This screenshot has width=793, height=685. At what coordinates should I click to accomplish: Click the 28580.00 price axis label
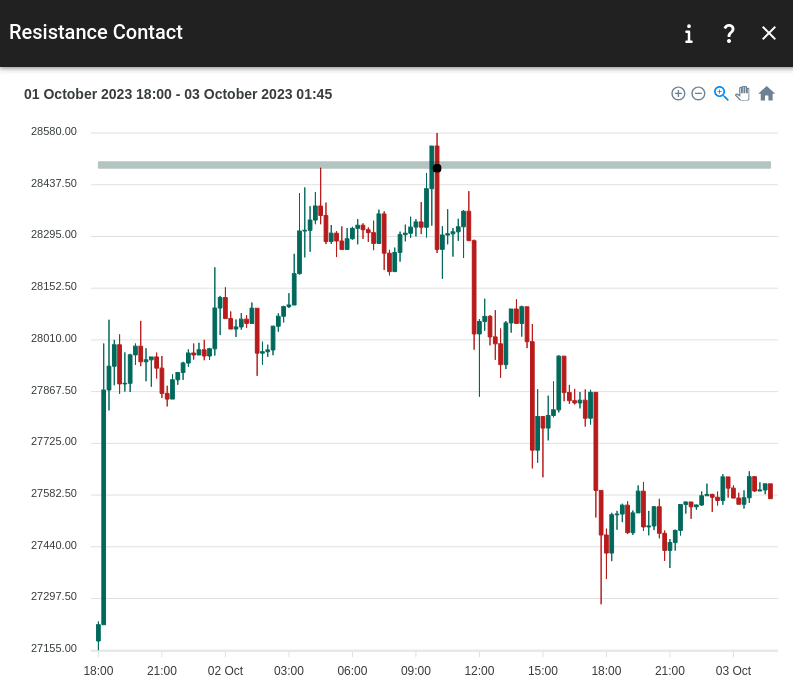tap(54, 132)
